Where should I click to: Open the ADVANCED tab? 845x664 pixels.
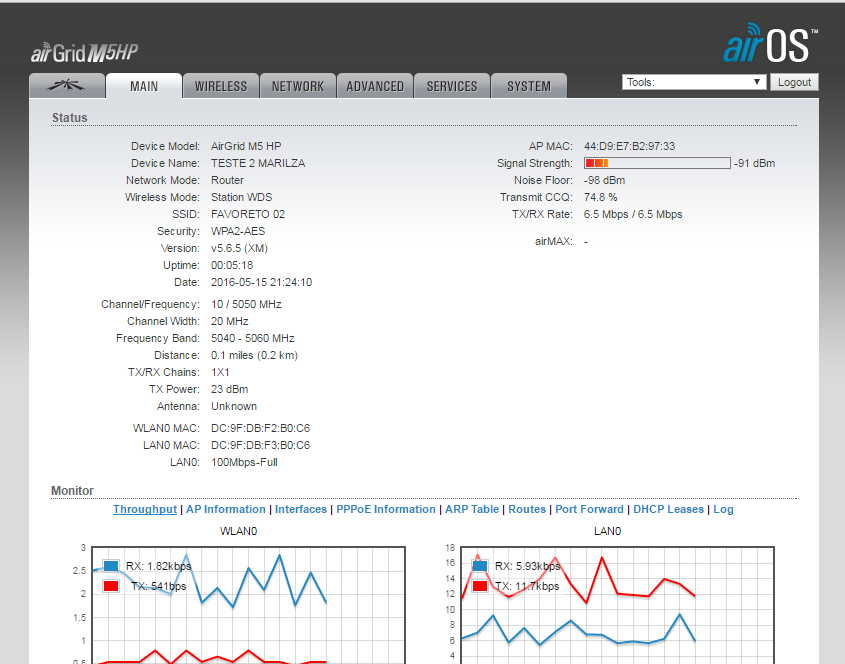click(x=375, y=86)
